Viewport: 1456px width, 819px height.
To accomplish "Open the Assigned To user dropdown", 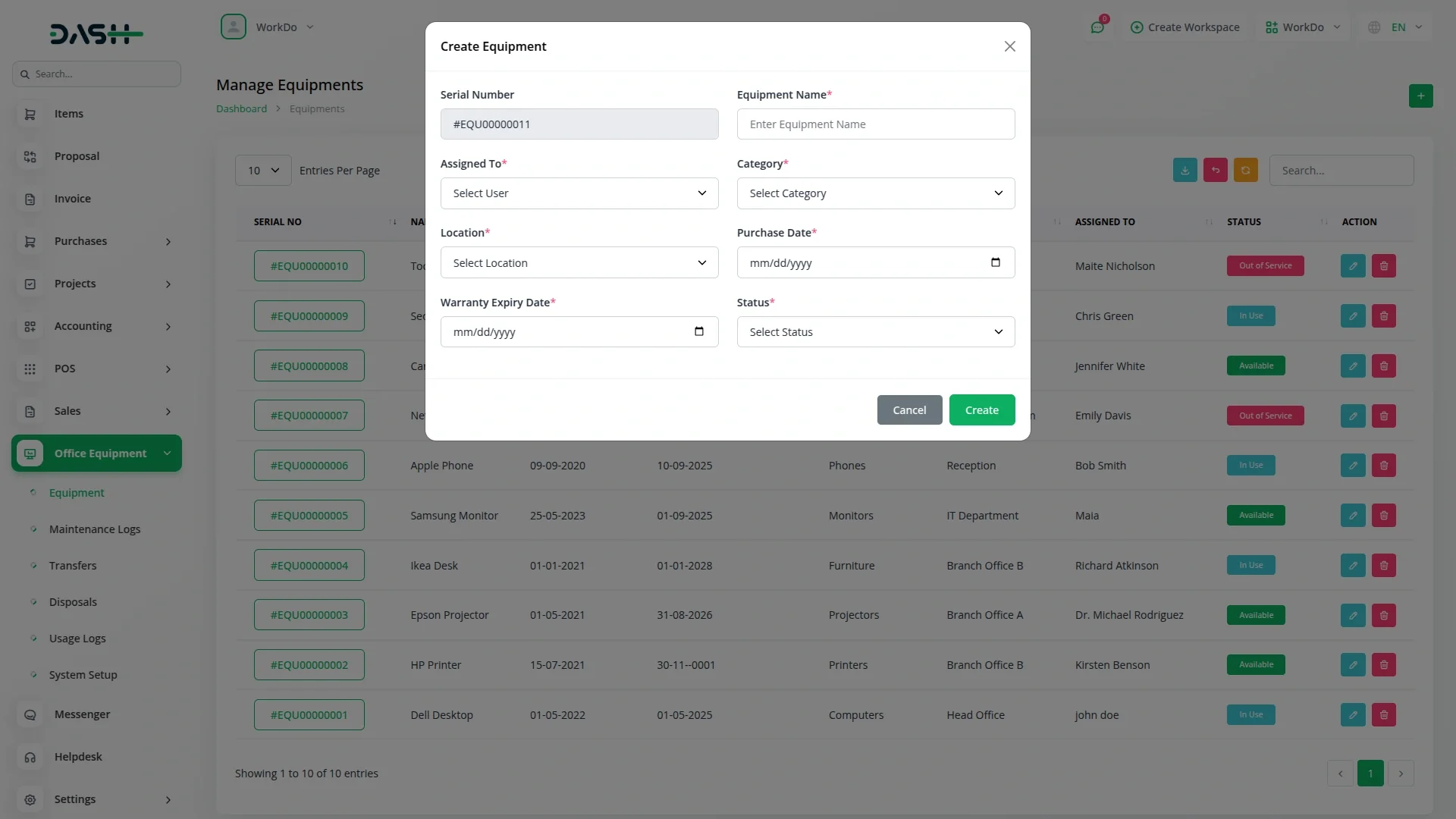I will coord(579,193).
